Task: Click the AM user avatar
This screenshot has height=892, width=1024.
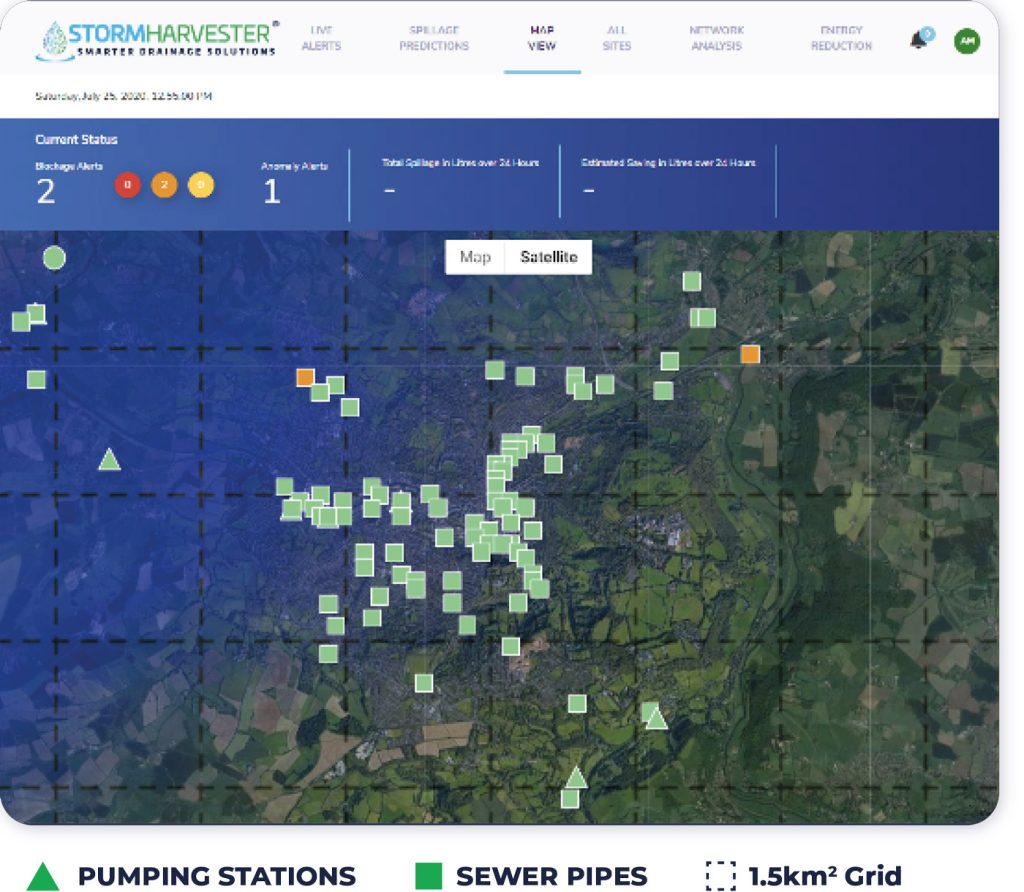Action: tap(966, 41)
